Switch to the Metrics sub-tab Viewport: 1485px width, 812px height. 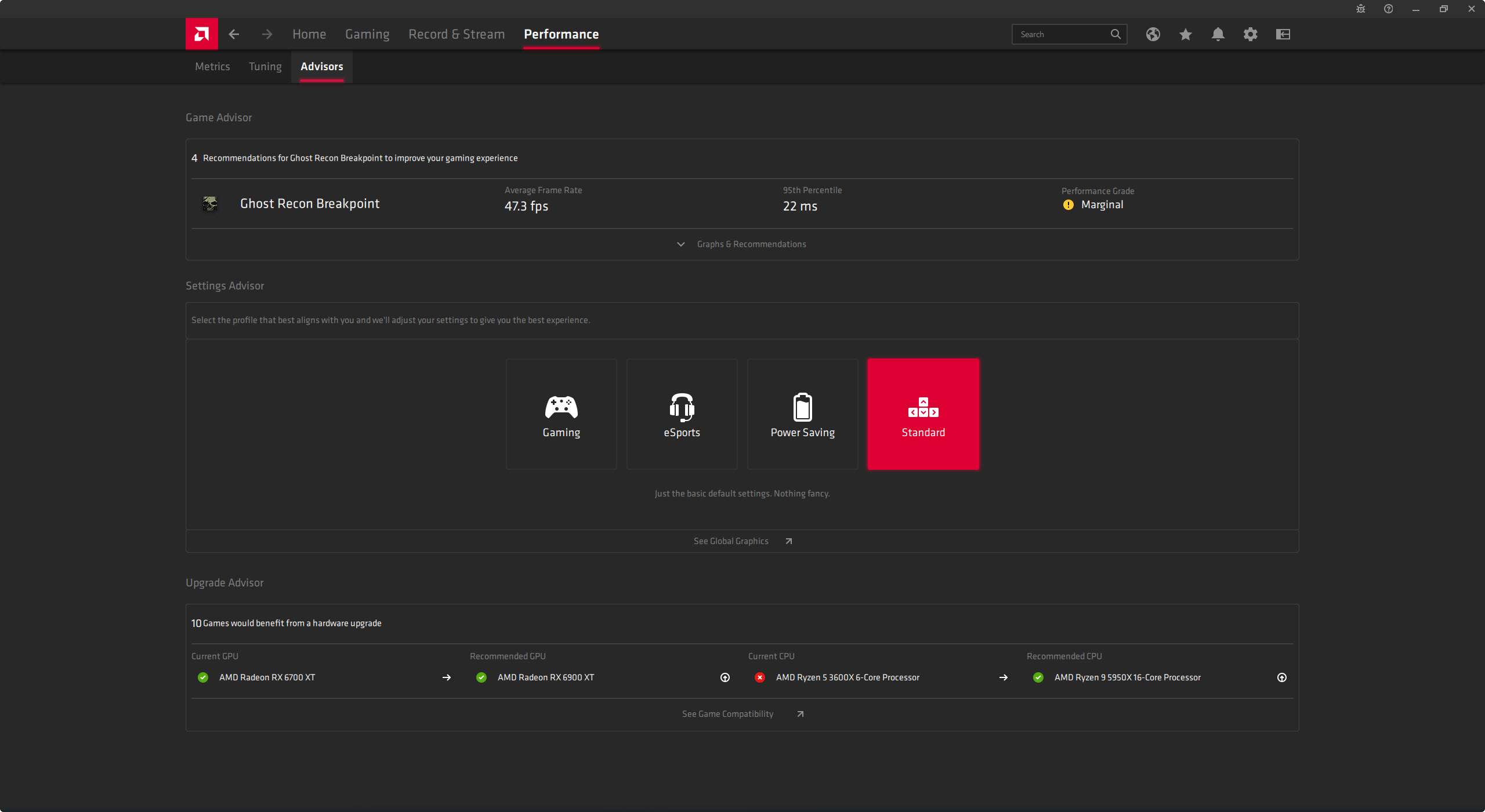212,67
